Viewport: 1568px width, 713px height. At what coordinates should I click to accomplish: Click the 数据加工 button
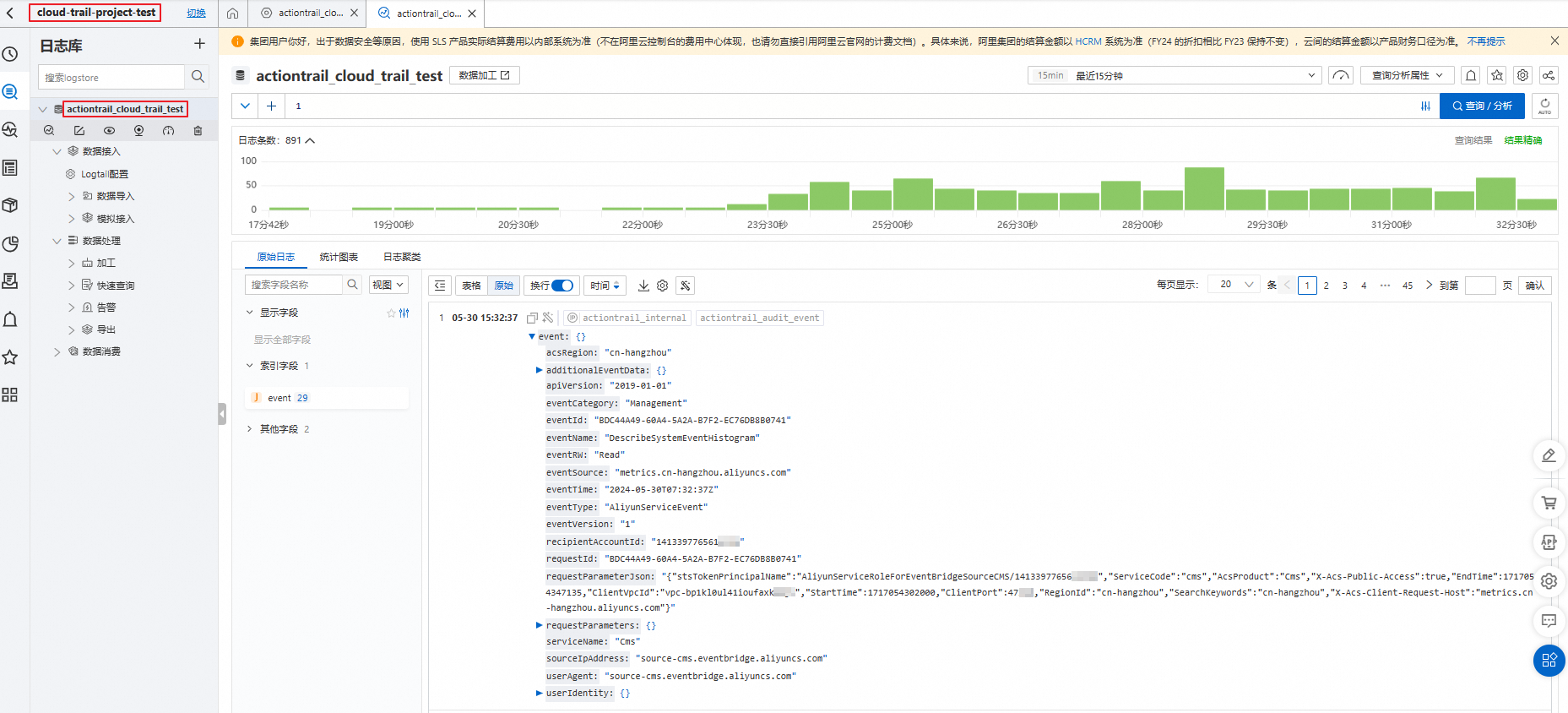[485, 75]
